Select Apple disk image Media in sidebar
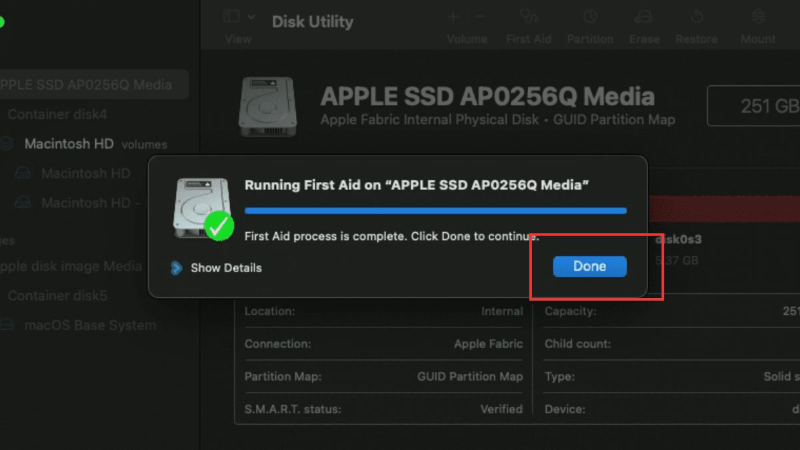This screenshot has height=450, width=800. click(x=70, y=266)
